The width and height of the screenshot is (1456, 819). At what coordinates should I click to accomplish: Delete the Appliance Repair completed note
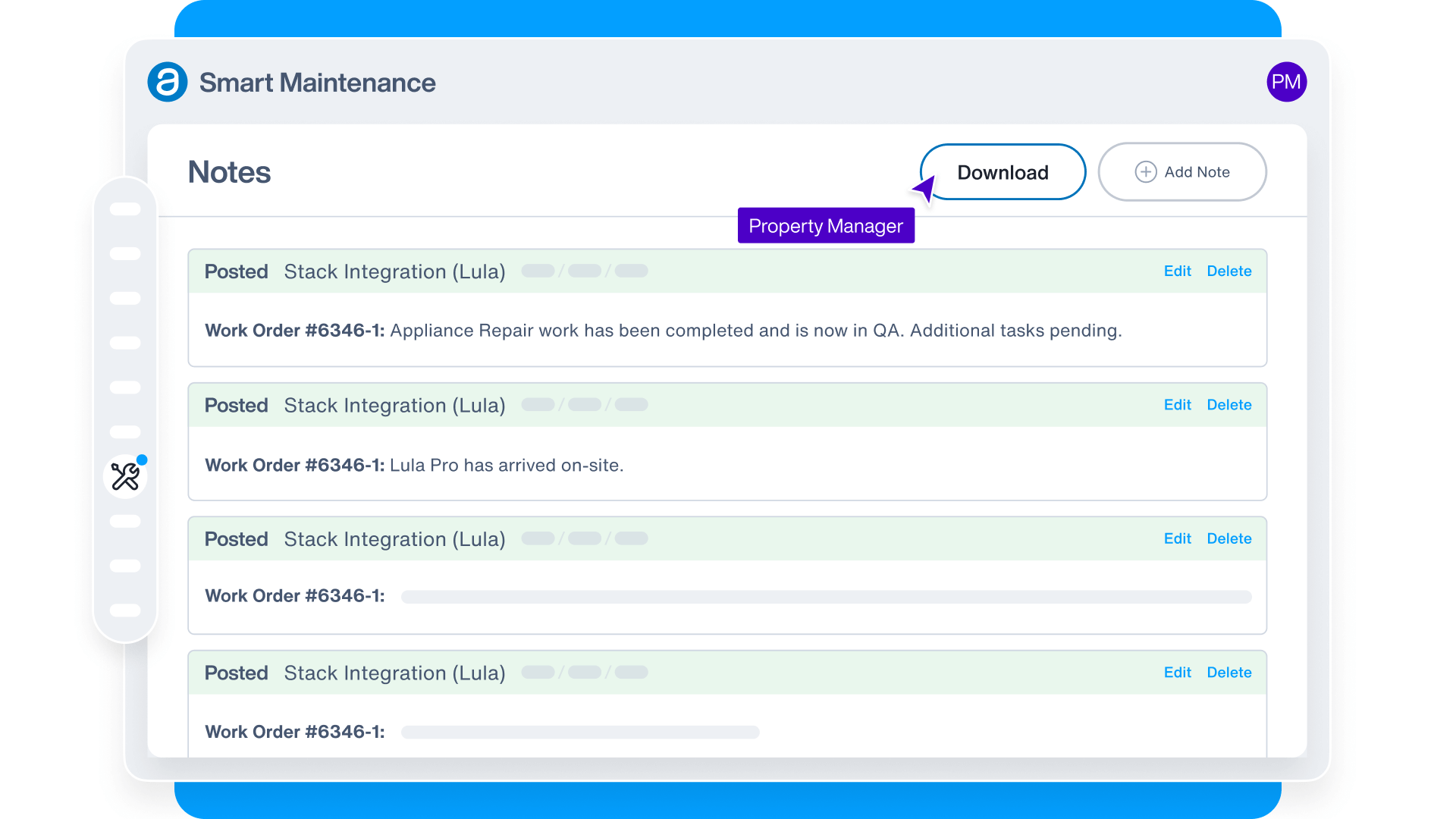pyautogui.click(x=1228, y=271)
